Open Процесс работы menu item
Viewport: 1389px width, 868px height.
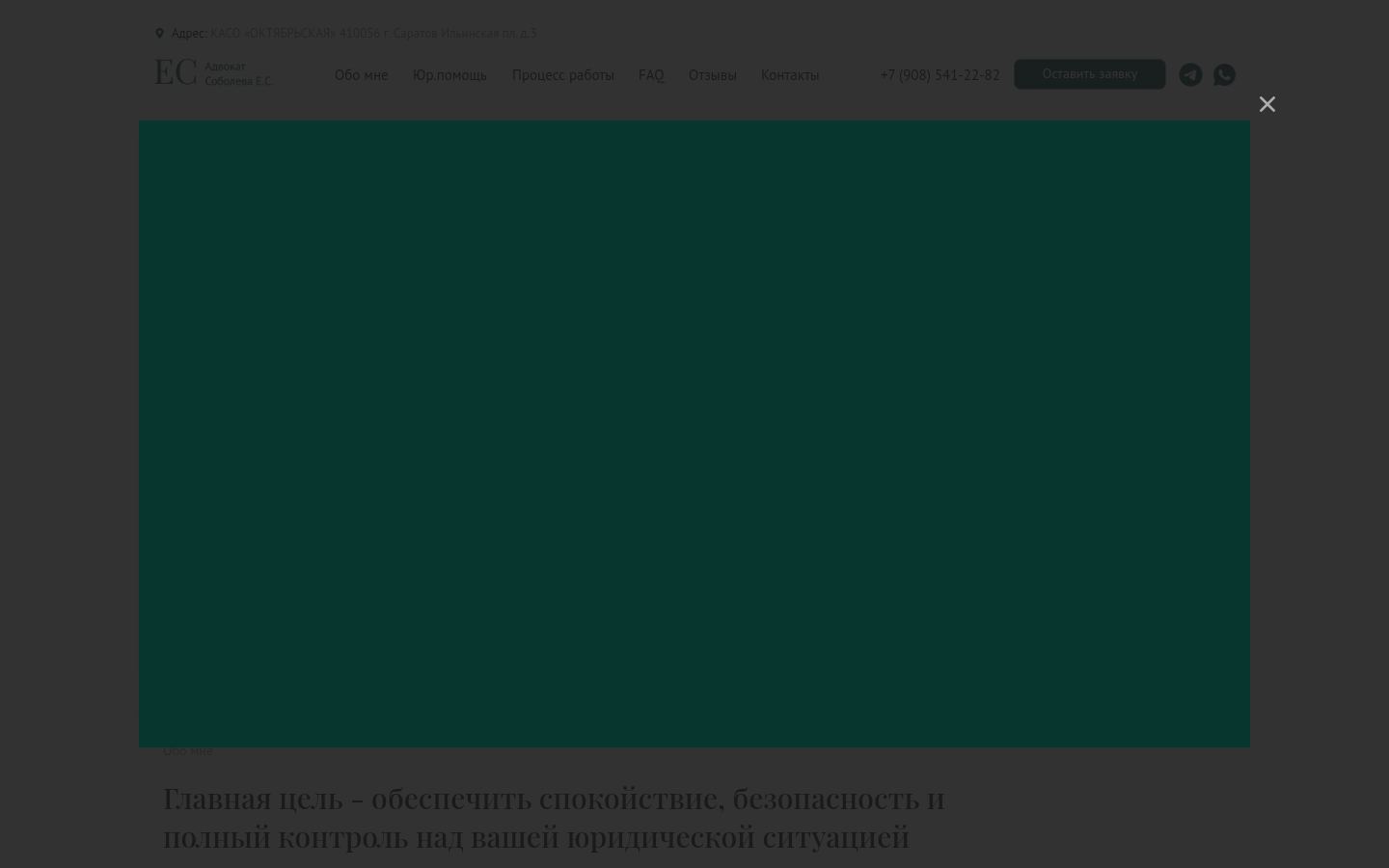point(562,75)
